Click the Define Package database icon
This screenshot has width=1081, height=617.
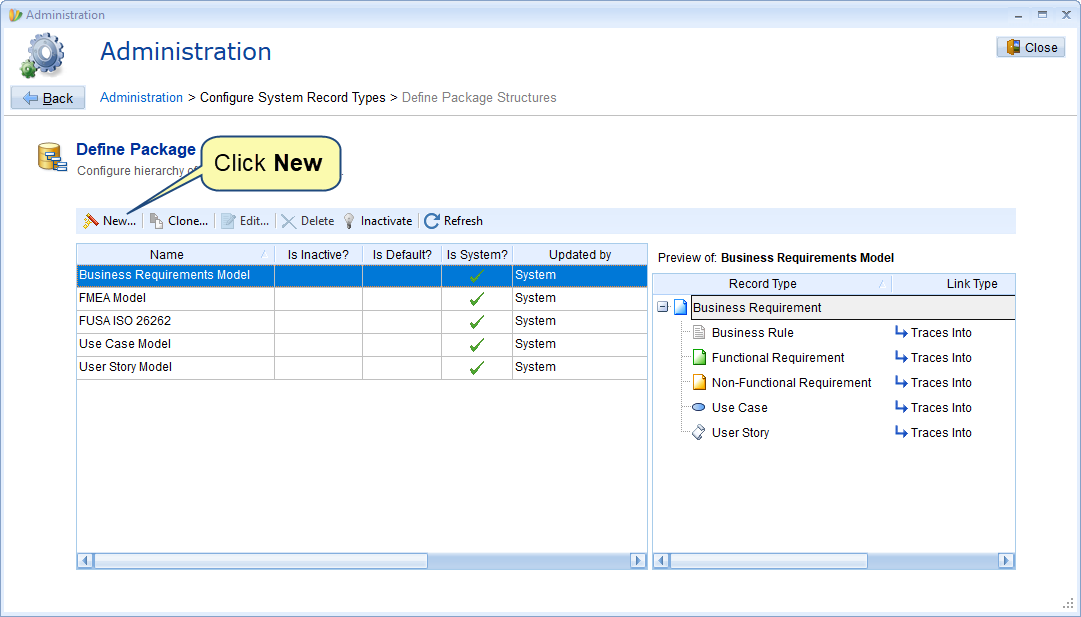click(52, 157)
